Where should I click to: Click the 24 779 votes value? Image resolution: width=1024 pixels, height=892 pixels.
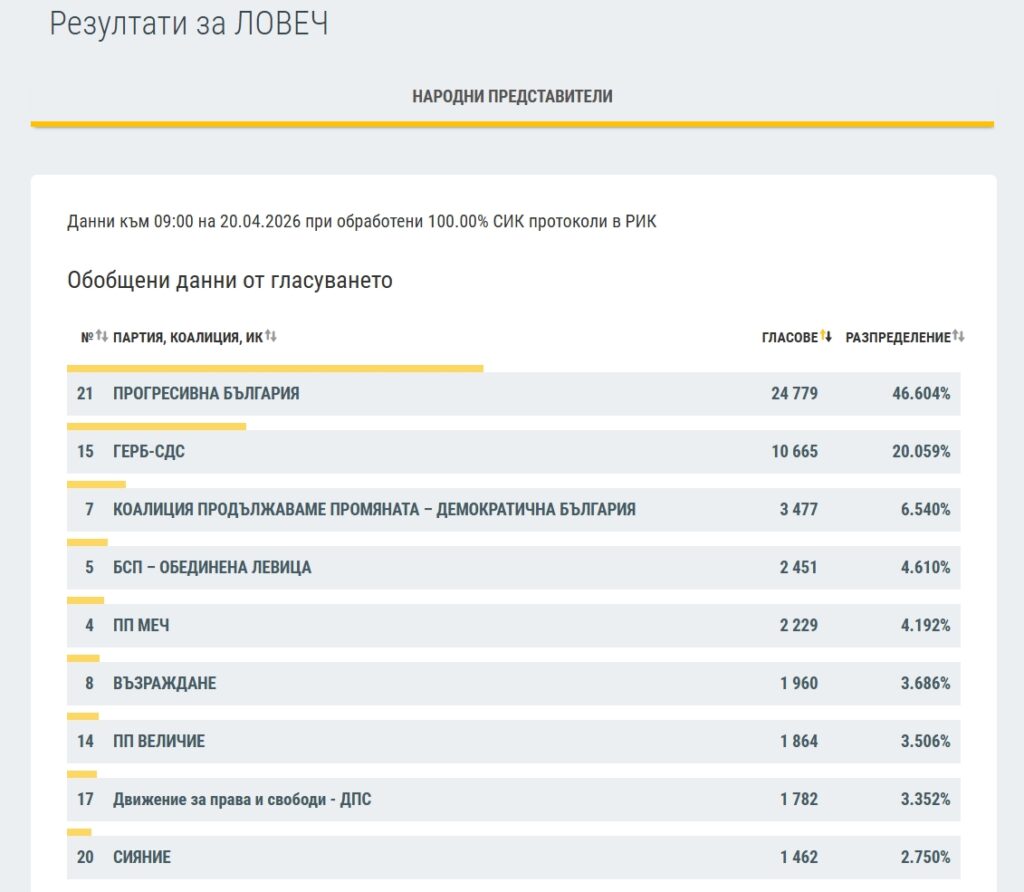pyautogui.click(x=794, y=394)
